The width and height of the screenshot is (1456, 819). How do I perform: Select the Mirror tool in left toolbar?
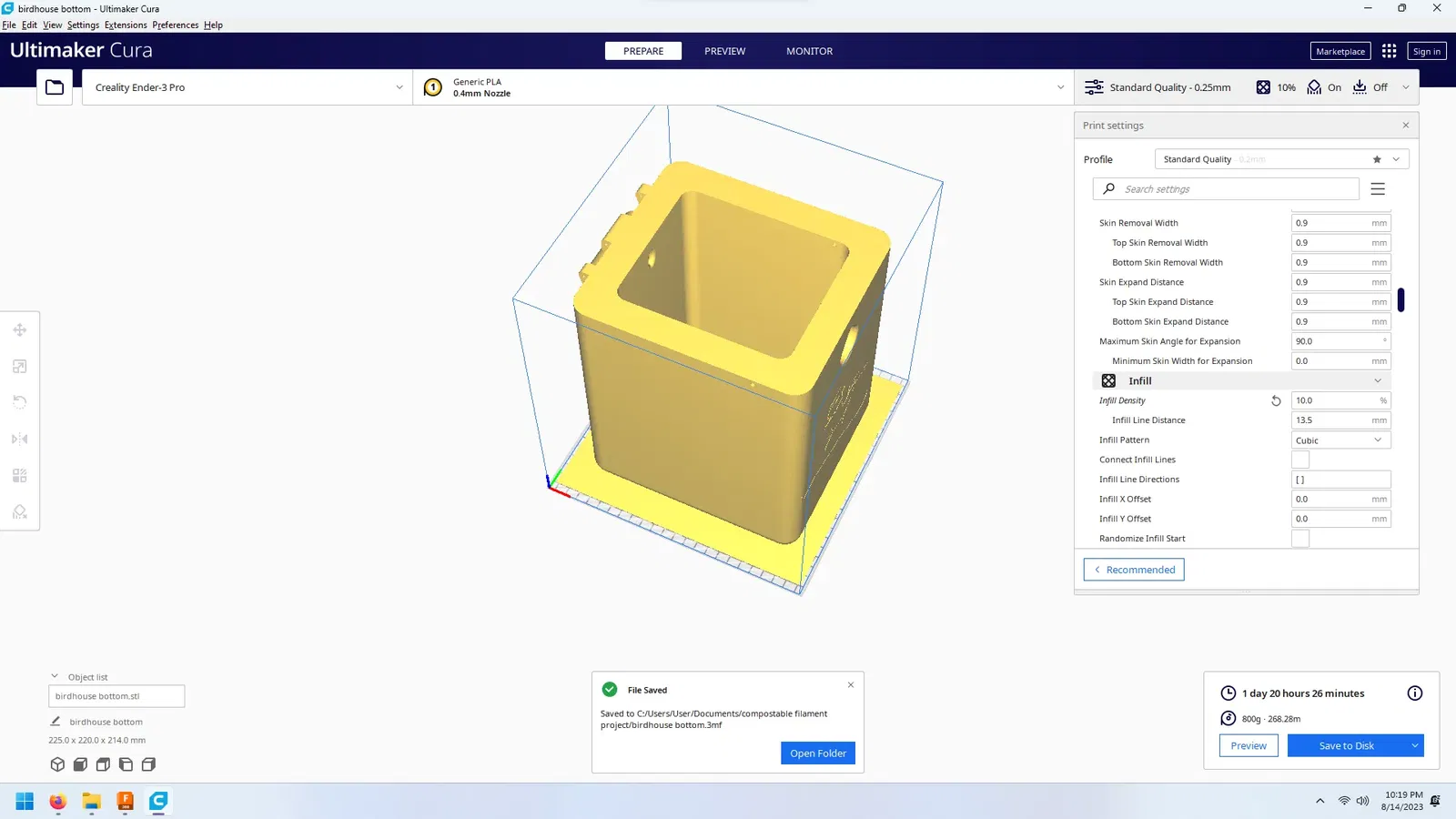click(x=20, y=439)
